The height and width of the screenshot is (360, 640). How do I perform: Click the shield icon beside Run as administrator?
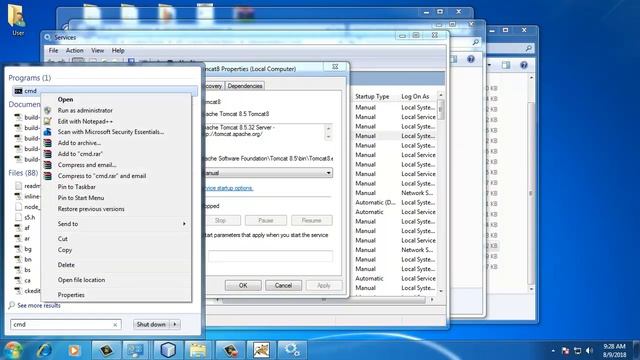point(47,110)
